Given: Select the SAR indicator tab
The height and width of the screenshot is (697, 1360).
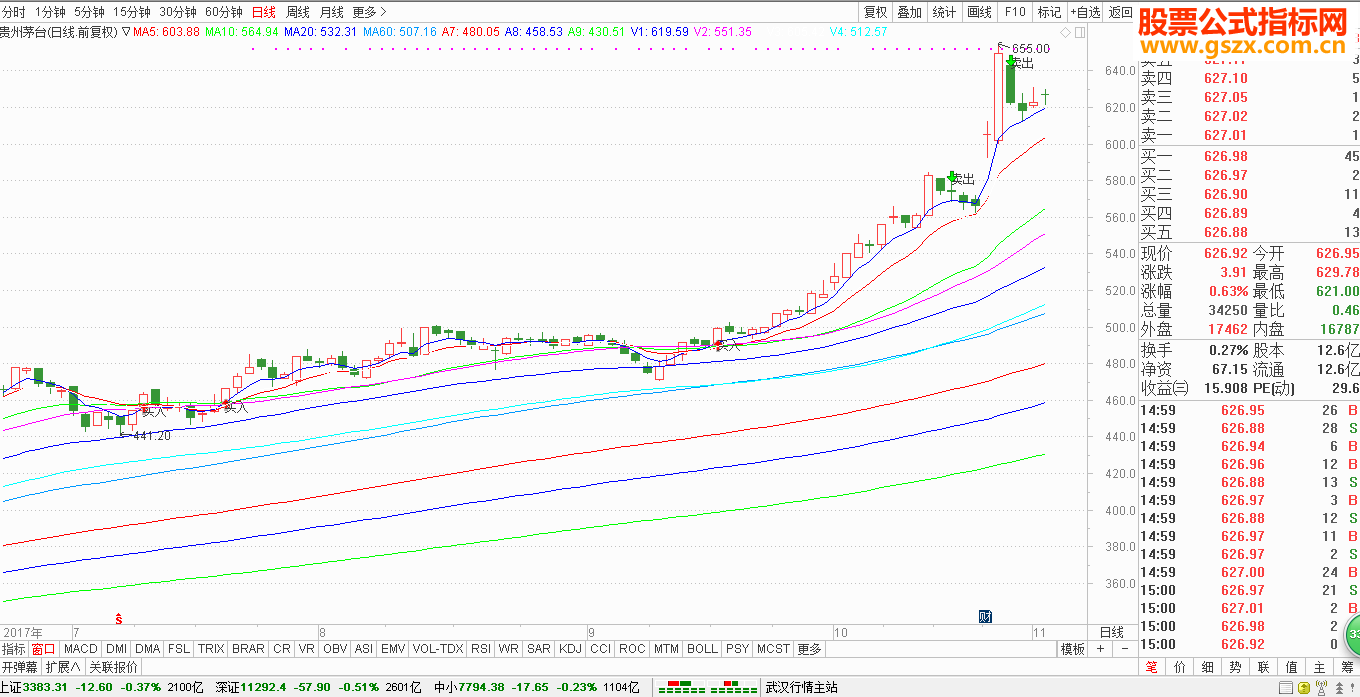Looking at the screenshot, I should click(539, 649).
